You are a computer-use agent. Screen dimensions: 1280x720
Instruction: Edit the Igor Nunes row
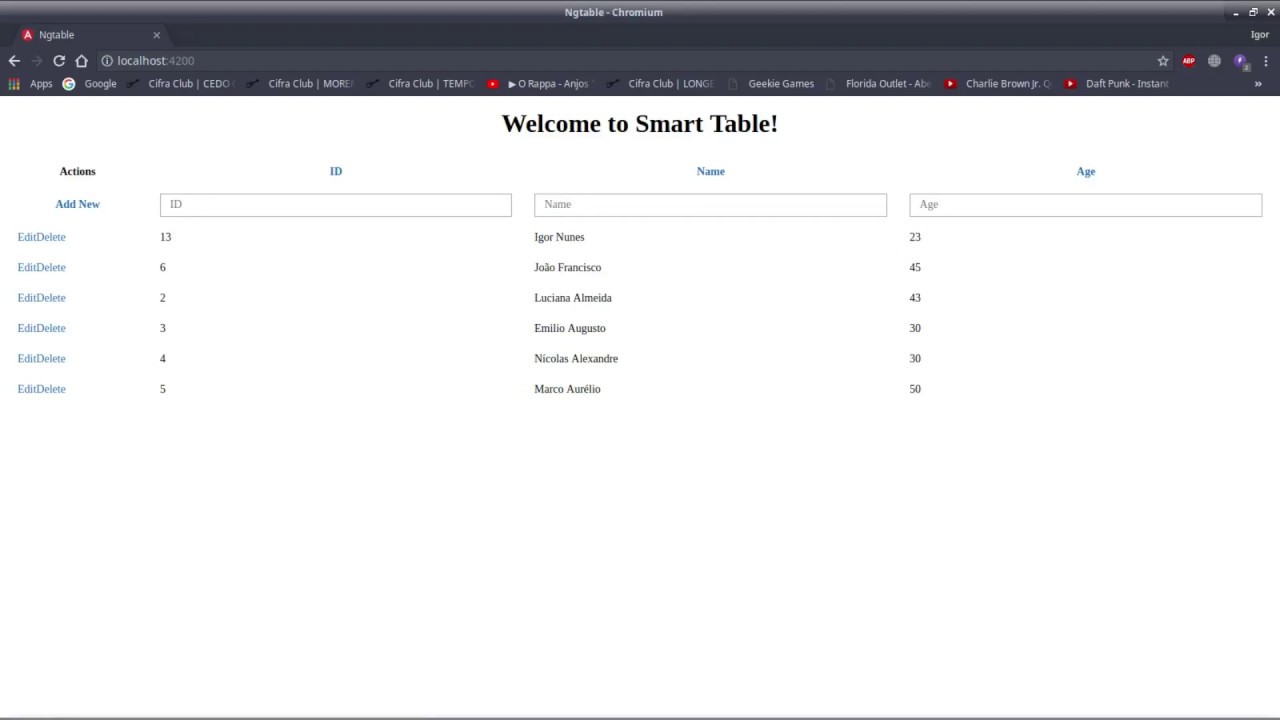26,237
